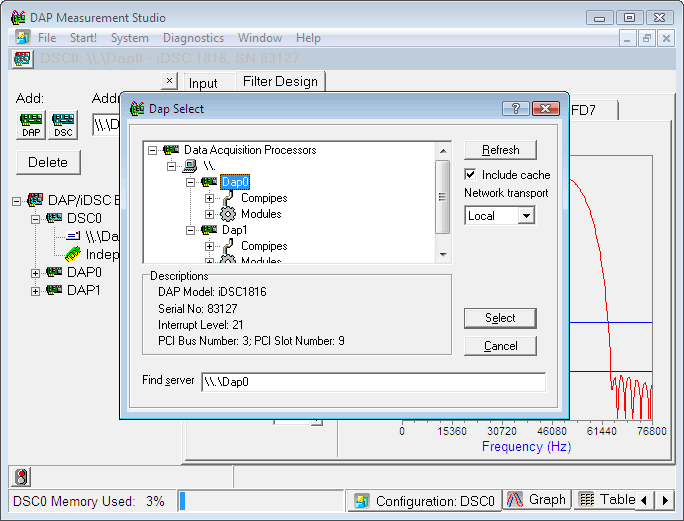Screen dimensions: 684x521
Task: Click the Table tab grid icon
Action: point(587,499)
